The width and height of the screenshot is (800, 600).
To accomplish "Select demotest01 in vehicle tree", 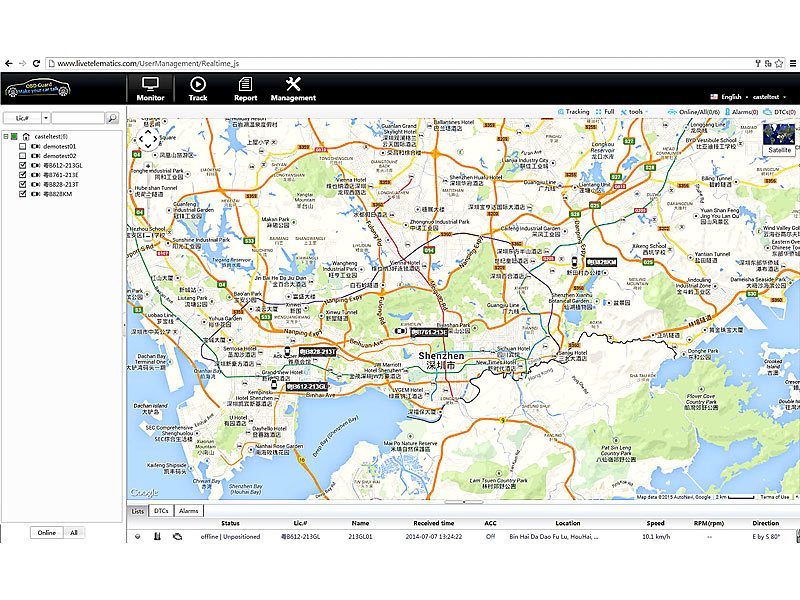I will (x=60, y=146).
